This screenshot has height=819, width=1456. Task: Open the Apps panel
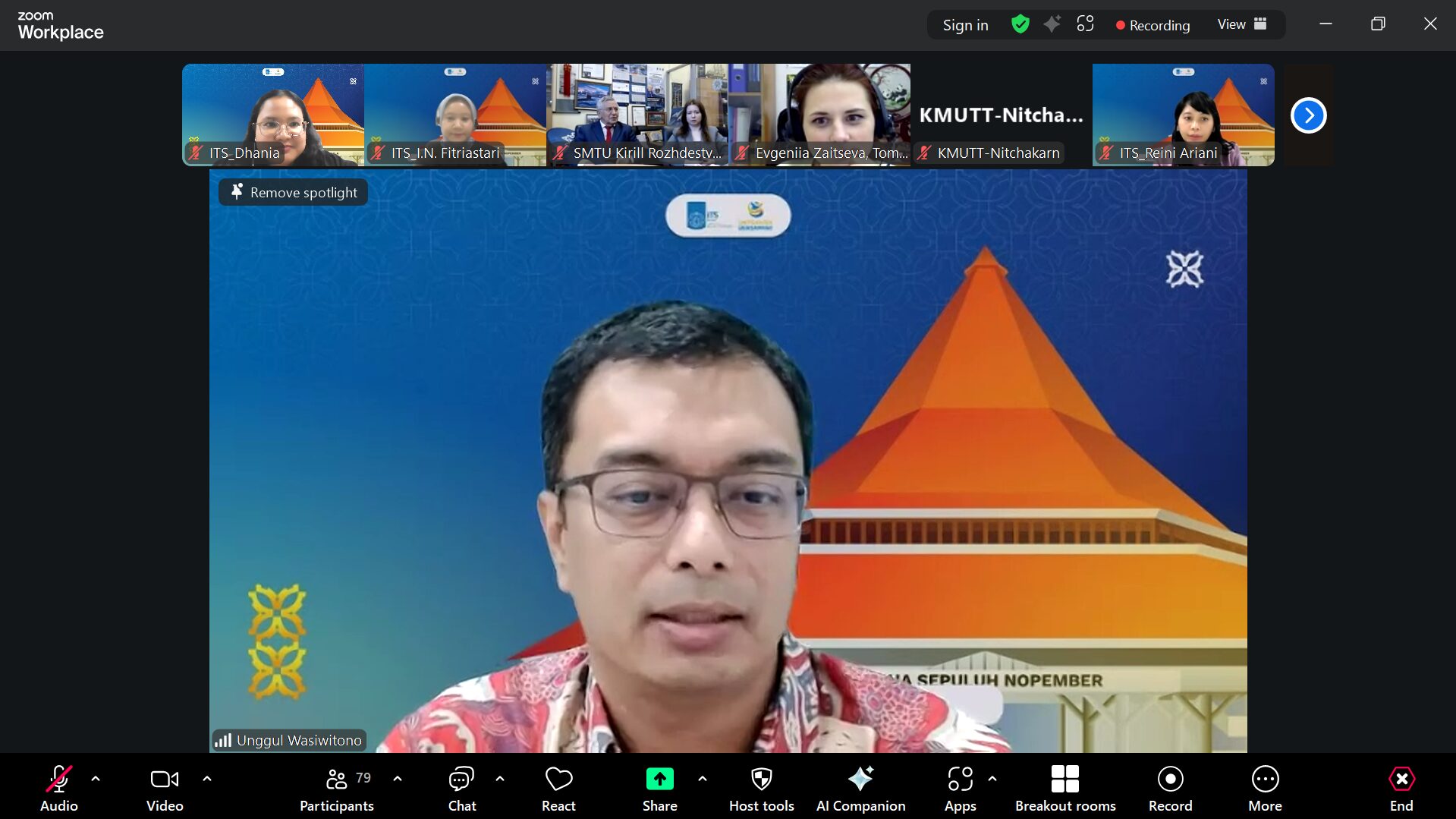960,788
